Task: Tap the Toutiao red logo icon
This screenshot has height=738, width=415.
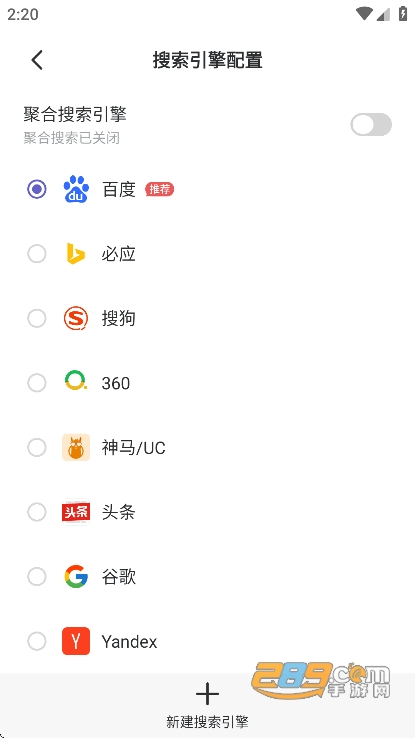Action: (x=76, y=512)
